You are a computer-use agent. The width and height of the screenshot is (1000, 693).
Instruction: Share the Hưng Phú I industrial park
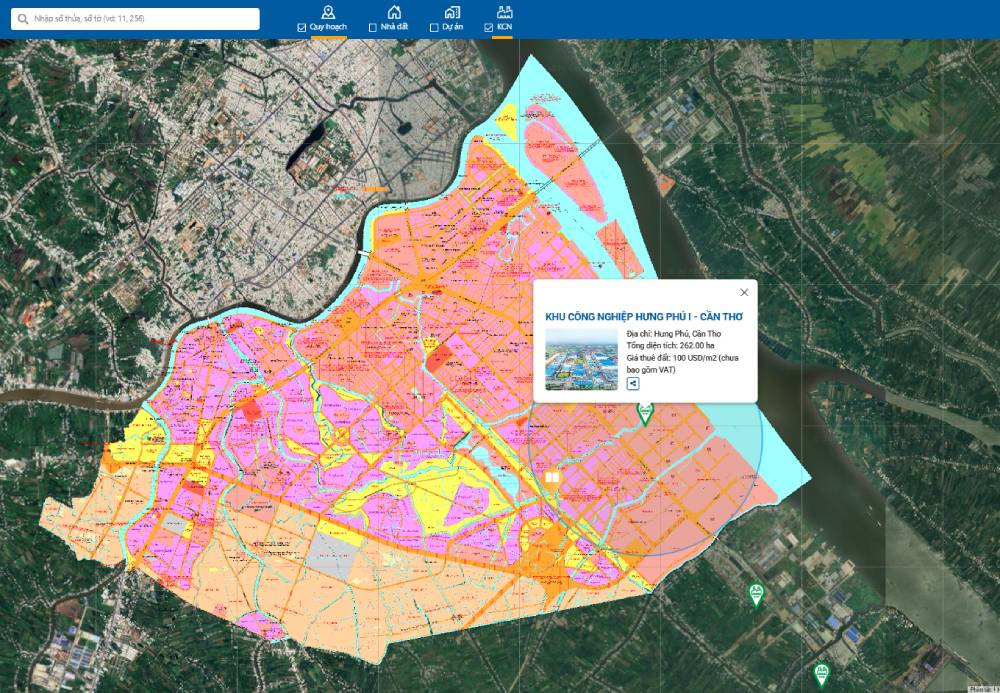[x=633, y=384]
